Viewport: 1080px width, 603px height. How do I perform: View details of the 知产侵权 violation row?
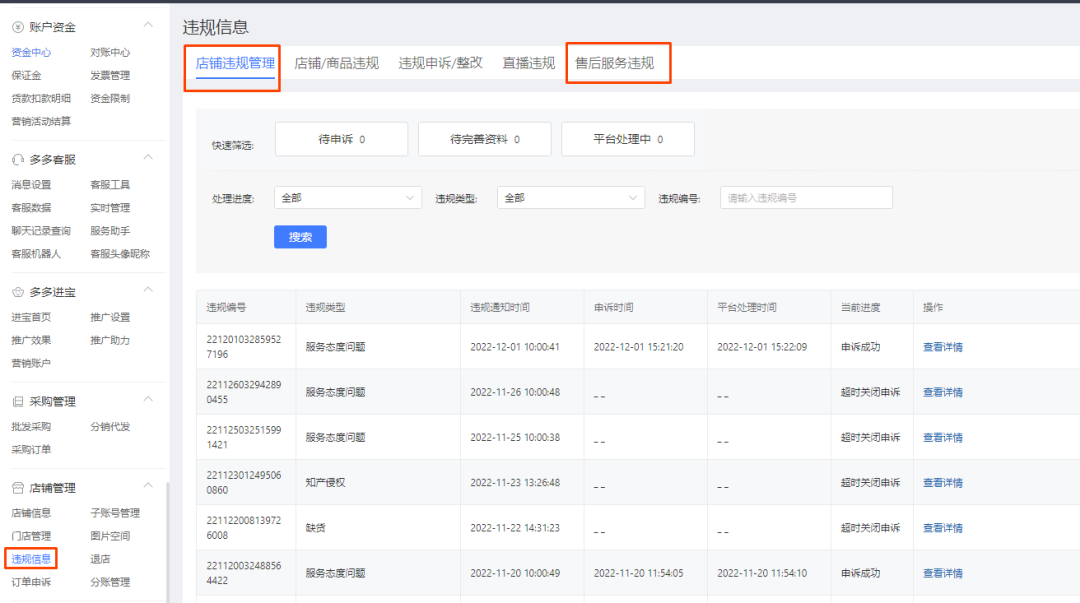(942, 482)
